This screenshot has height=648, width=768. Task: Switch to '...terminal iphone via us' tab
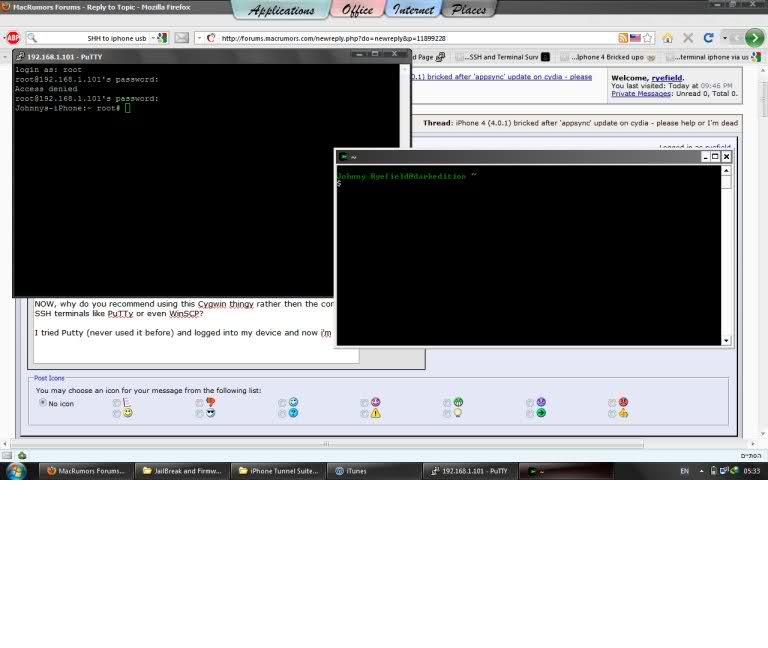[x=713, y=57]
